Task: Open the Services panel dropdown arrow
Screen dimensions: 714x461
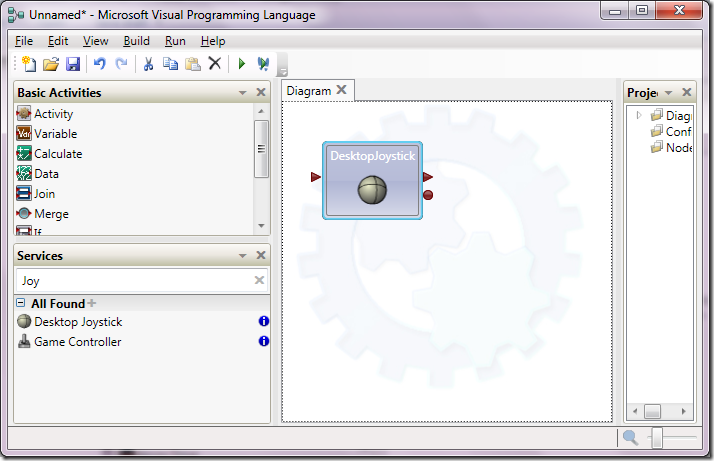Action: (243, 256)
